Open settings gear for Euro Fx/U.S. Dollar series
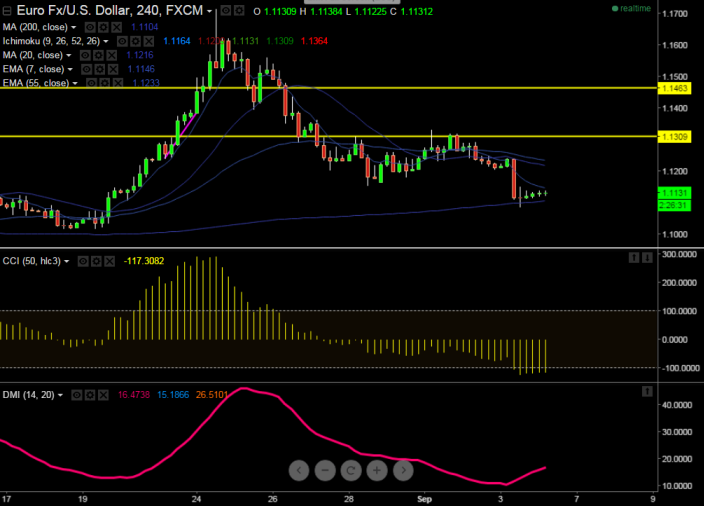Screen dimensions: 704x506 (x=239, y=10)
